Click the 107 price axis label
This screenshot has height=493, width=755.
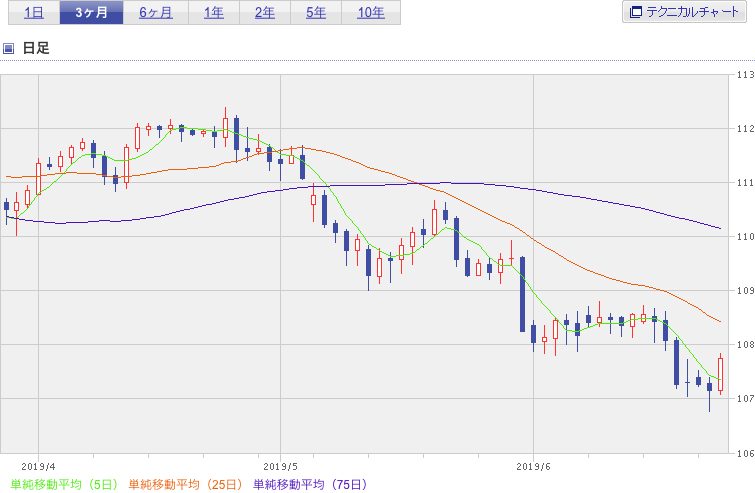(745, 398)
